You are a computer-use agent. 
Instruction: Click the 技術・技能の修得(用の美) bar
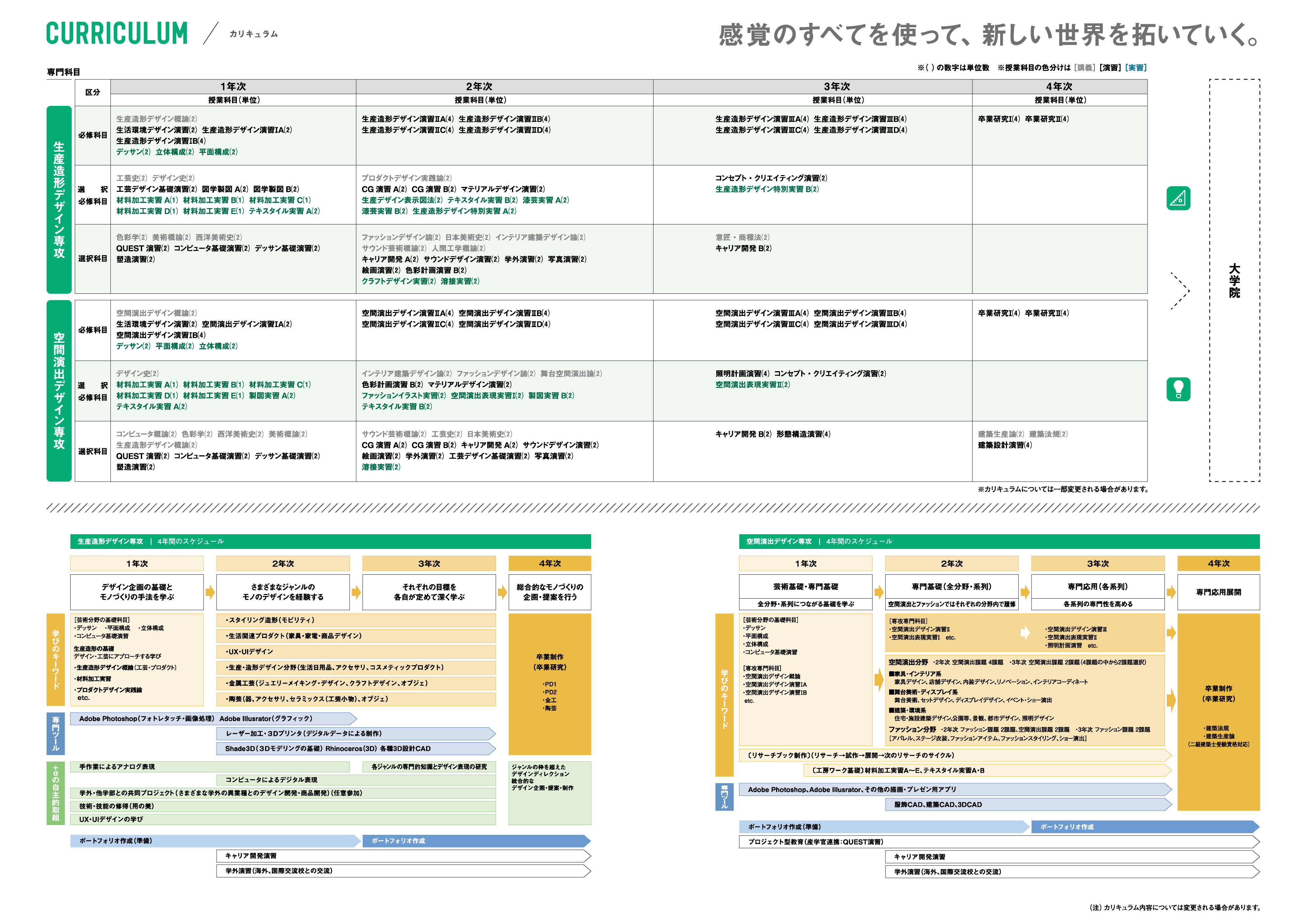point(283,806)
